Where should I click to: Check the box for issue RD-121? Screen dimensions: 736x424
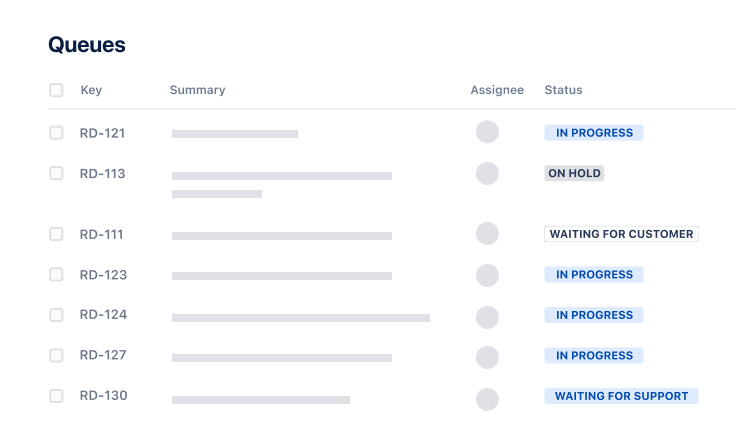(56, 132)
